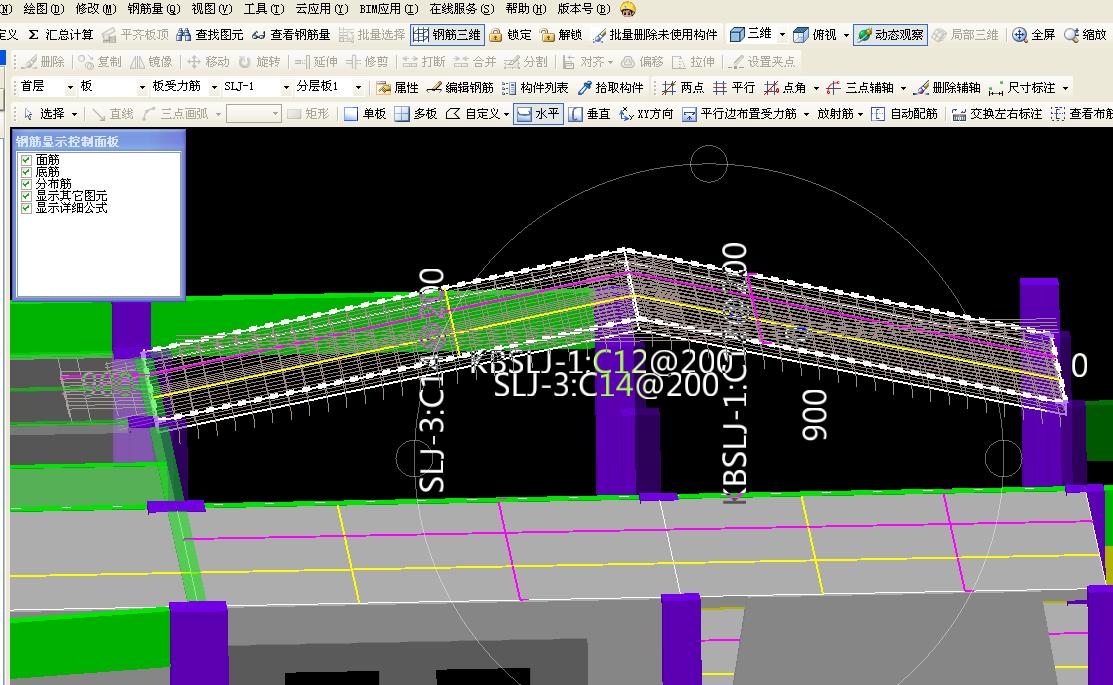Open the 绘图(D) menu
Image resolution: width=1113 pixels, height=685 pixels.
point(44,9)
